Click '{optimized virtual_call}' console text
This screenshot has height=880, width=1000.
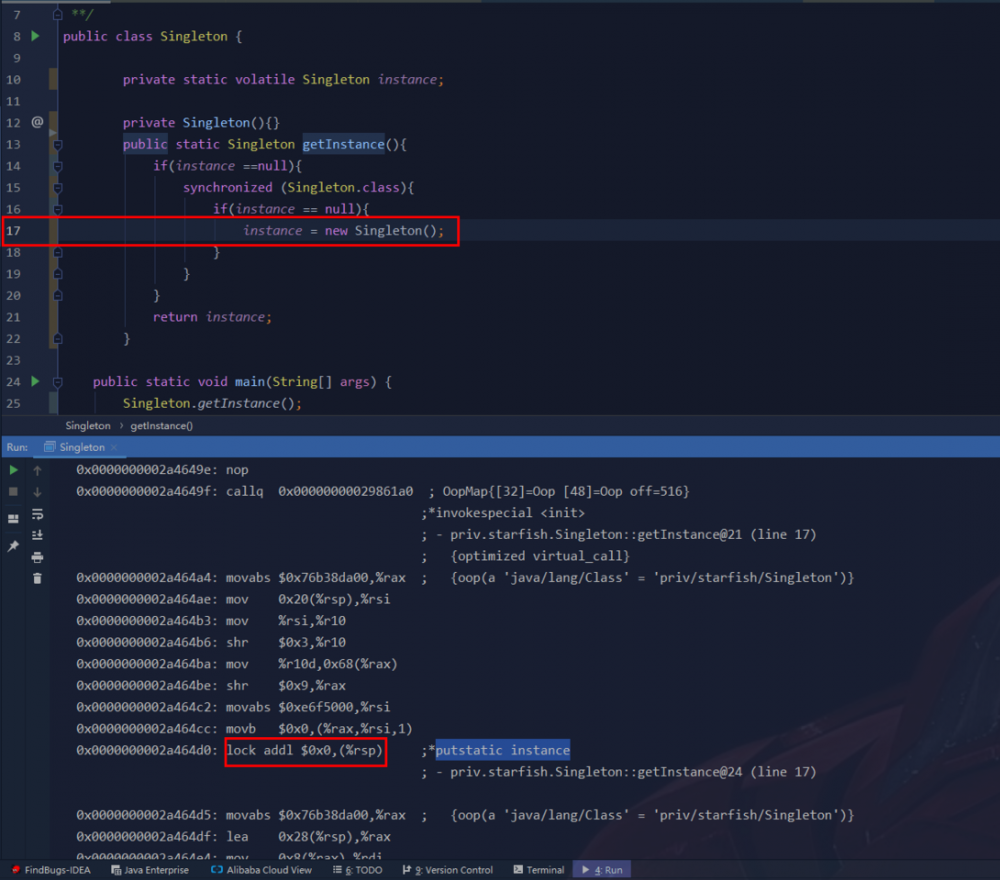pyautogui.click(x=540, y=556)
